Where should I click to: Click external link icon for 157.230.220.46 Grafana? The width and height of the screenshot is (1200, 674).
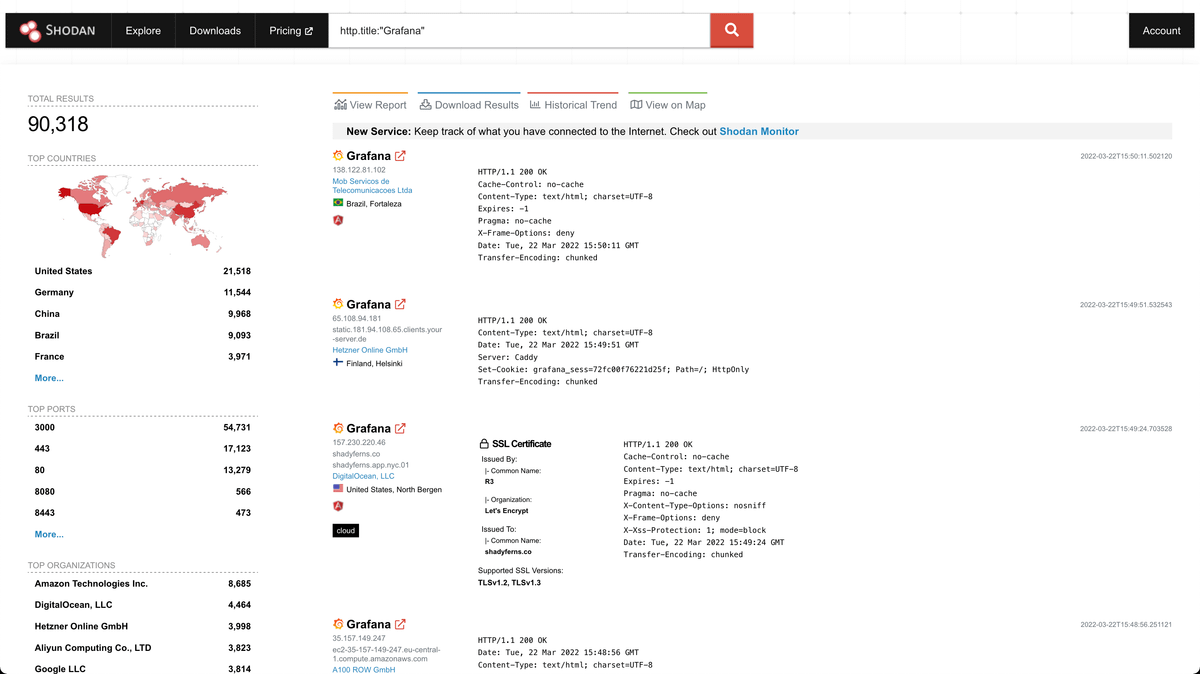tap(400, 428)
